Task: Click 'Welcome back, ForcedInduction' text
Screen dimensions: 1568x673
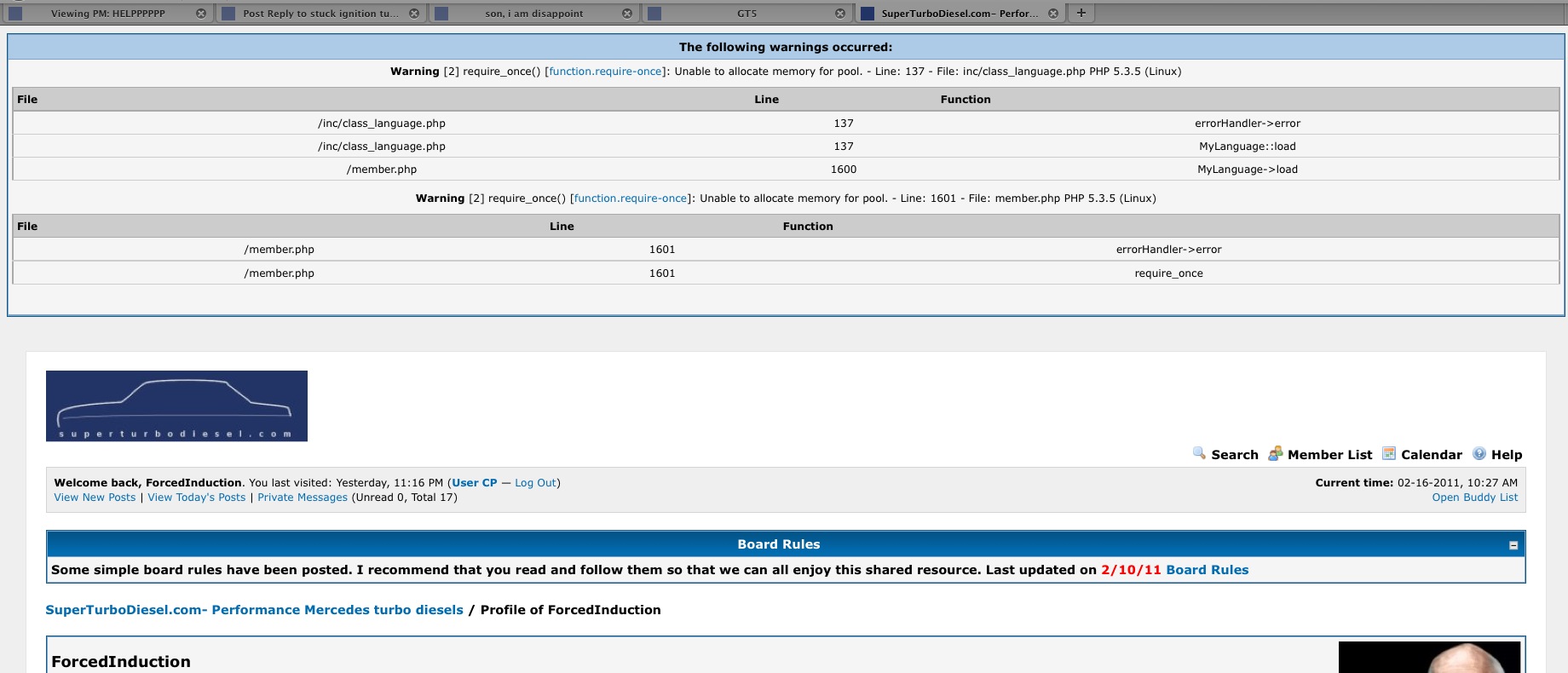Action: point(148,483)
